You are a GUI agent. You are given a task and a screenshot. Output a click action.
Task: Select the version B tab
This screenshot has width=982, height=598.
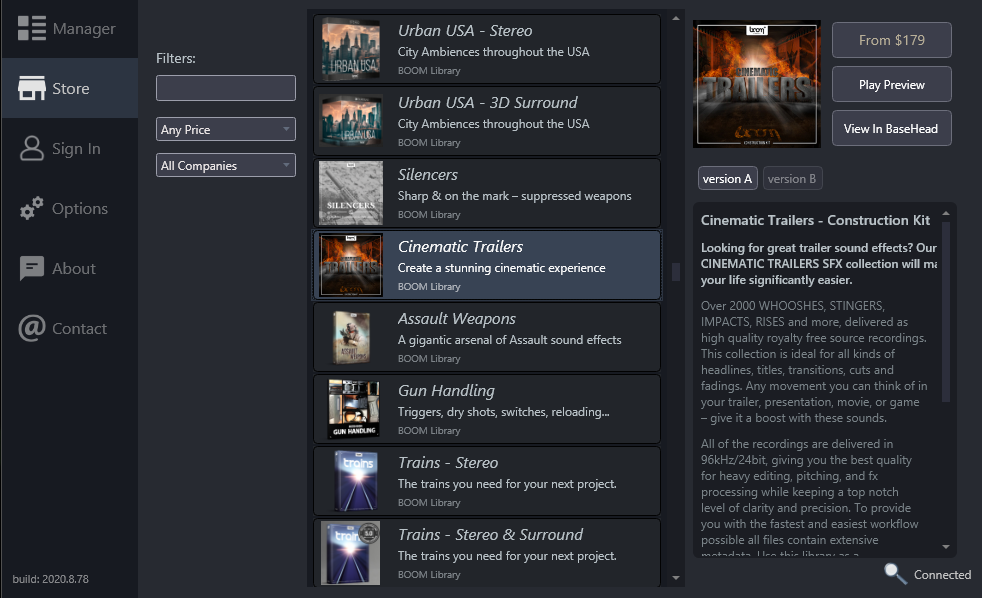click(792, 178)
